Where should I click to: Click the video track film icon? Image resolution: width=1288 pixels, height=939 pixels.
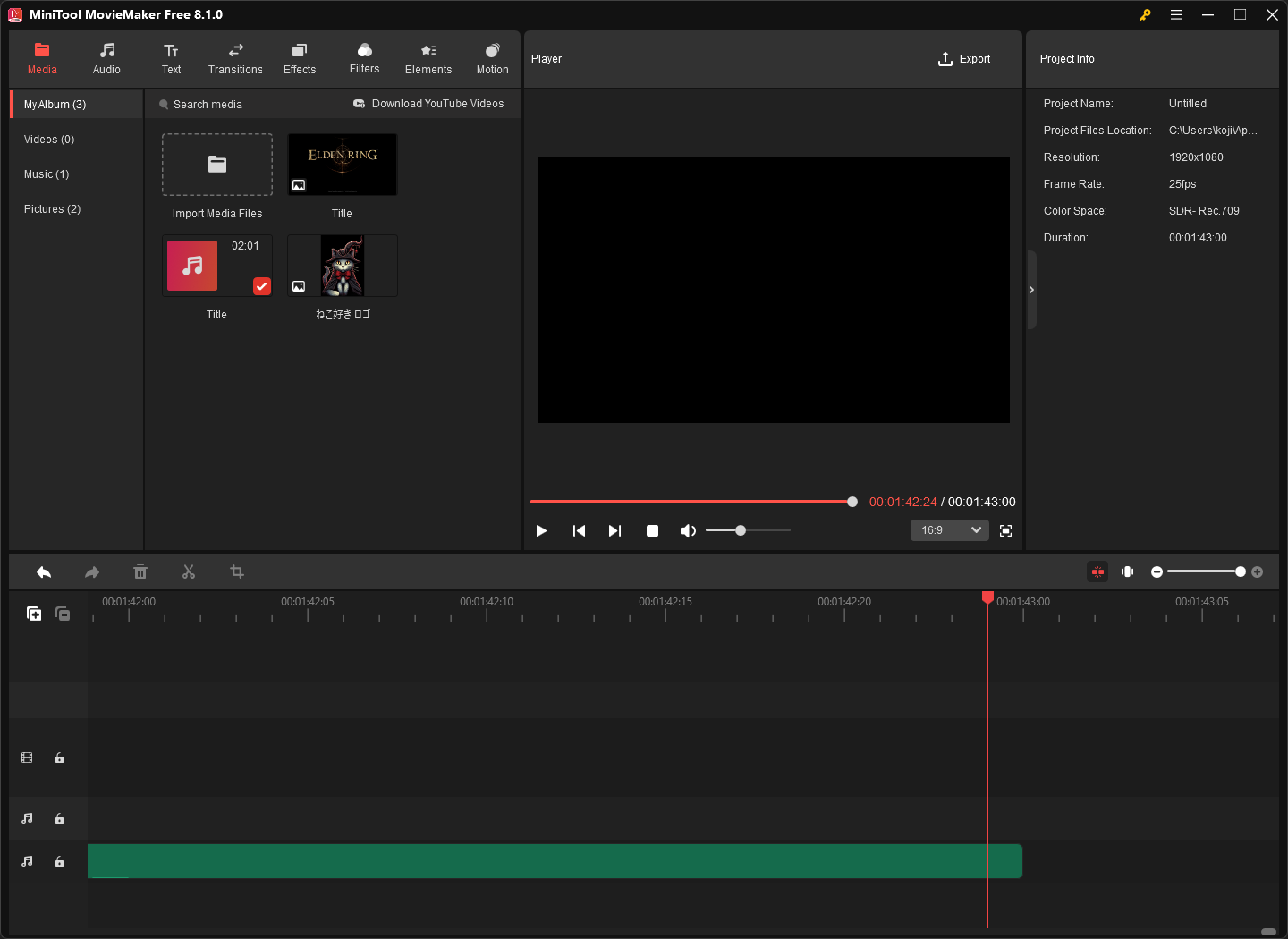(x=27, y=758)
